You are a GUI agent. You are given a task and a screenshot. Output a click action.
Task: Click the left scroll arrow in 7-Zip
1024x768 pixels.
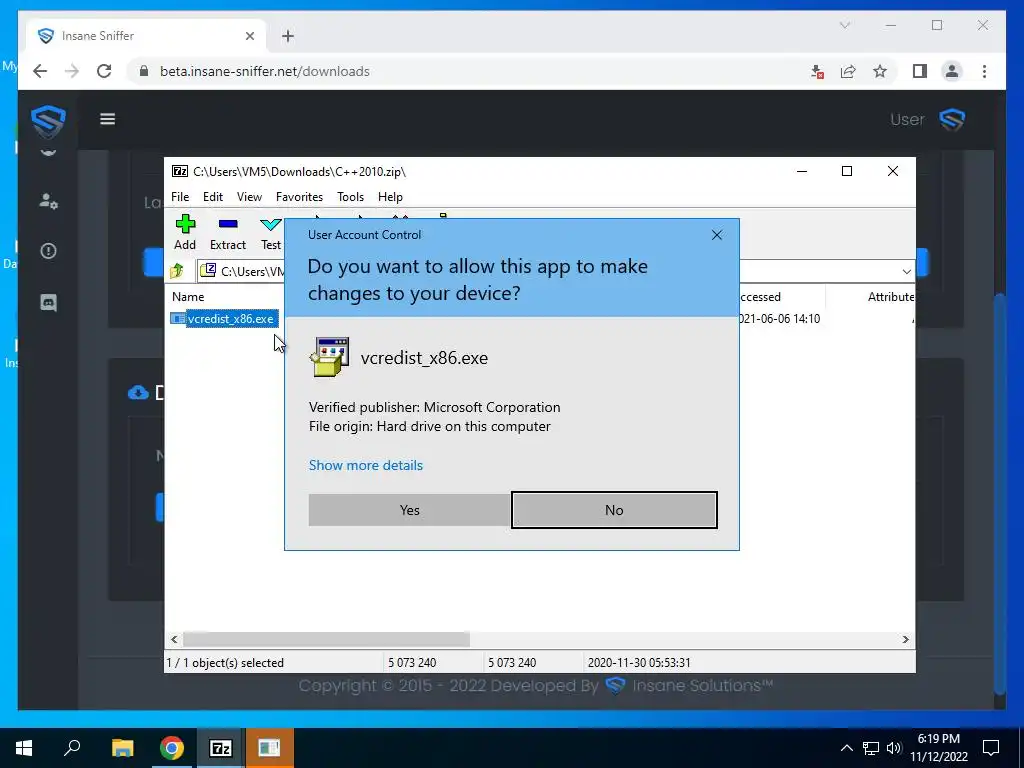click(174, 639)
